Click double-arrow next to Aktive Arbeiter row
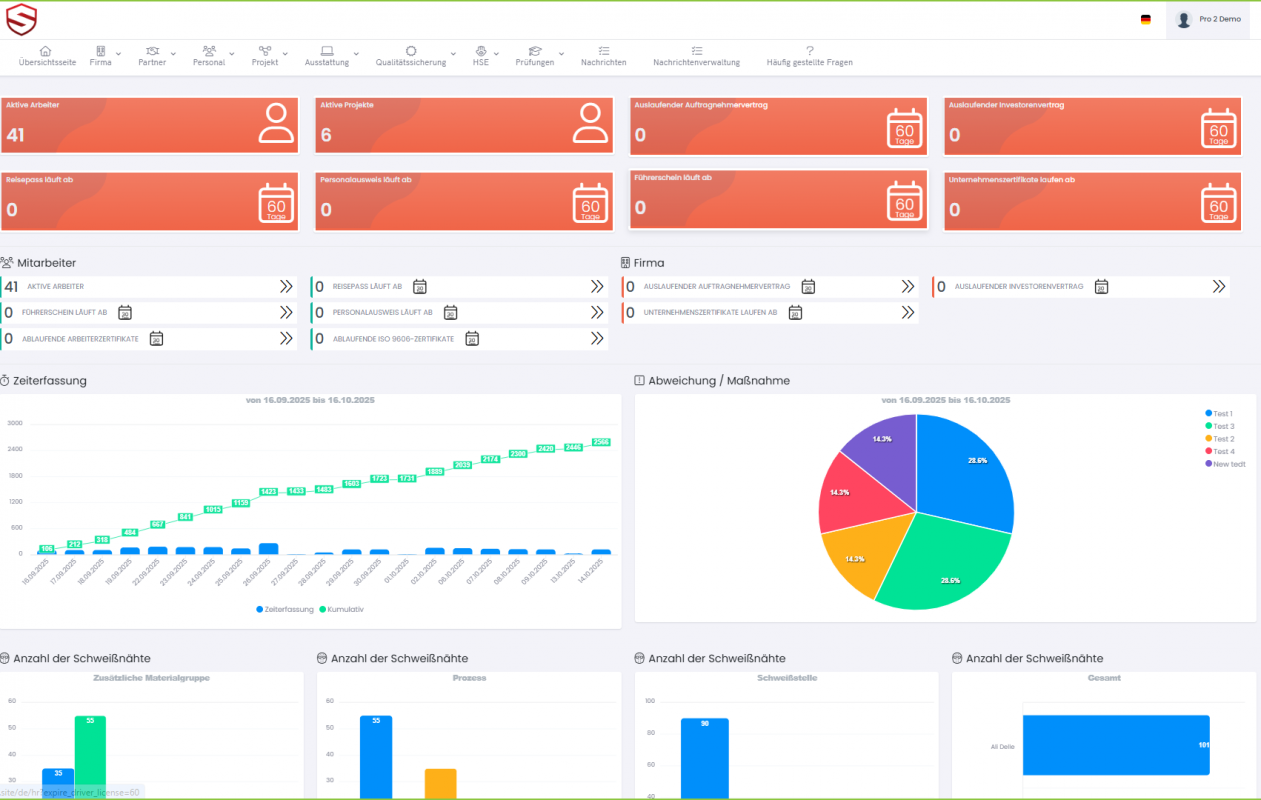The height and width of the screenshot is (800, 1261). (286, 287)
